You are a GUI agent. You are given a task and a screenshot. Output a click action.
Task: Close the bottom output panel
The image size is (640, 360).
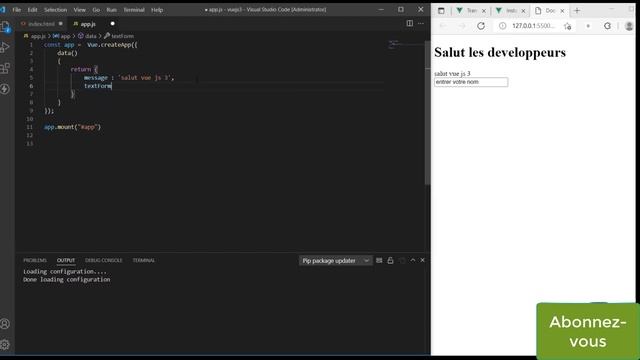(x=422, y=260)
